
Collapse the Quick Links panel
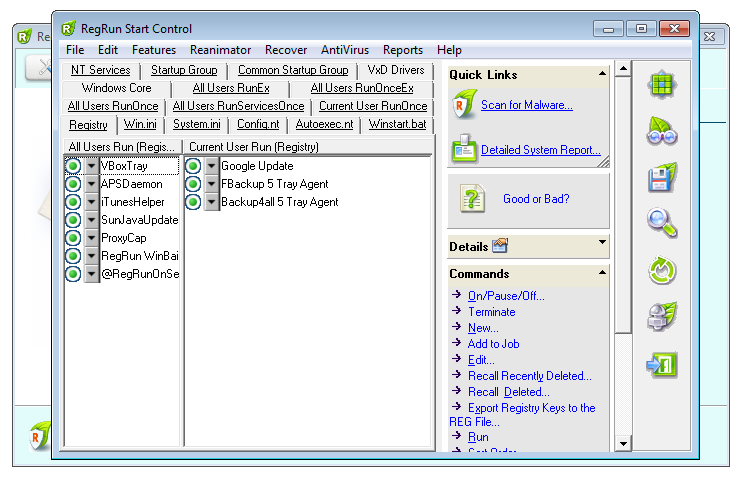602,74
